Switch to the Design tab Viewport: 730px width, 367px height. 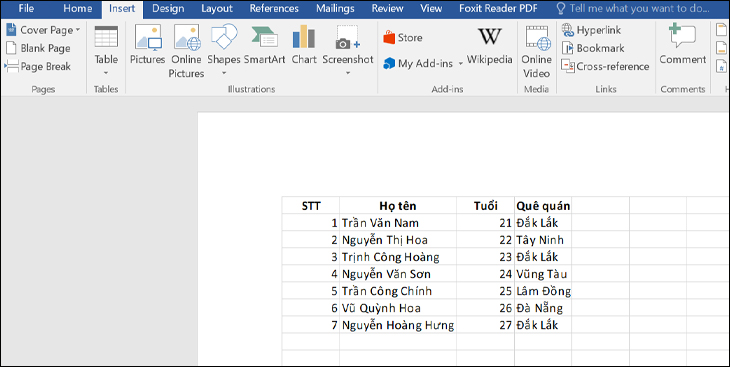click(168, 8)
